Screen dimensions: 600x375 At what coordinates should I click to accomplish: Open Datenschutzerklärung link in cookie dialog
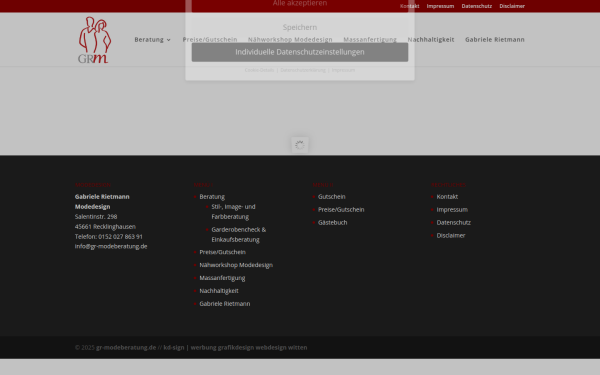click(x=303, y=70)
